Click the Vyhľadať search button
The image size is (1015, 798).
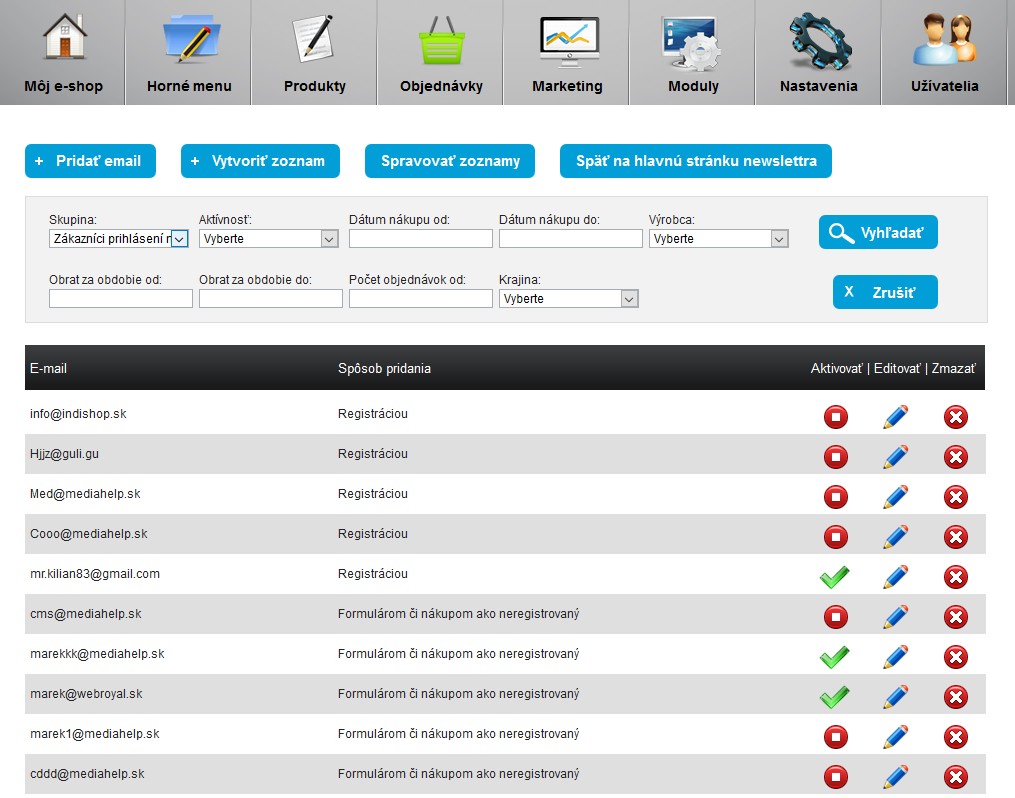click(x=878, y=233)
